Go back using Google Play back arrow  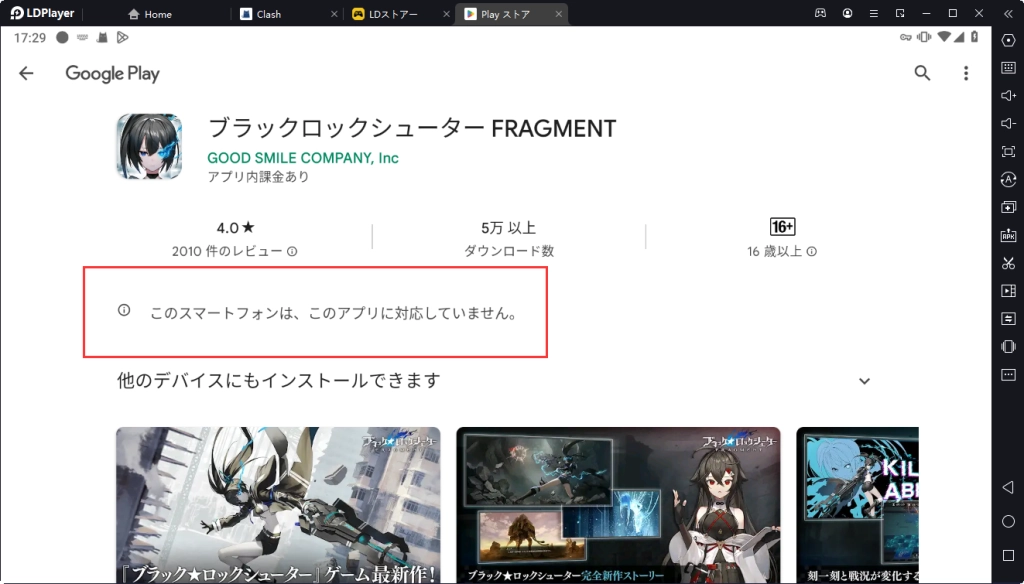tap(26, 73)
